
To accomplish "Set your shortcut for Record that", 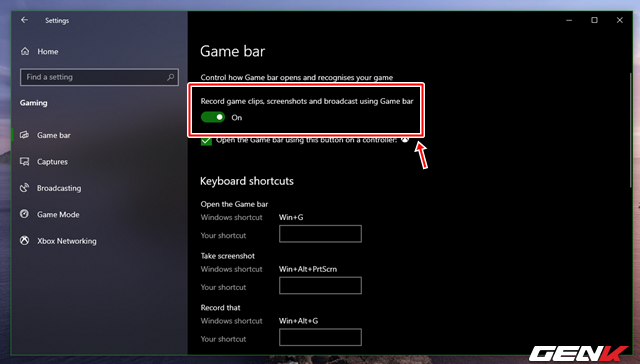I will coord(320,337).
